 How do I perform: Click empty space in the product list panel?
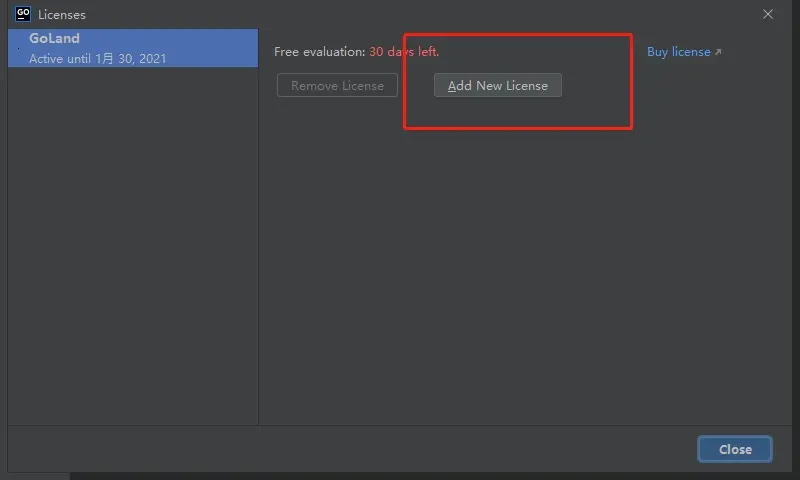132,250
